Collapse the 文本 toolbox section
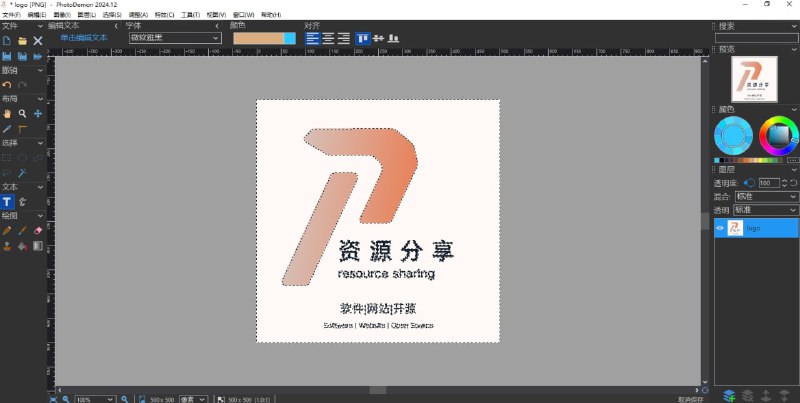This screenshot has height=403, width=800. point(40,187)
